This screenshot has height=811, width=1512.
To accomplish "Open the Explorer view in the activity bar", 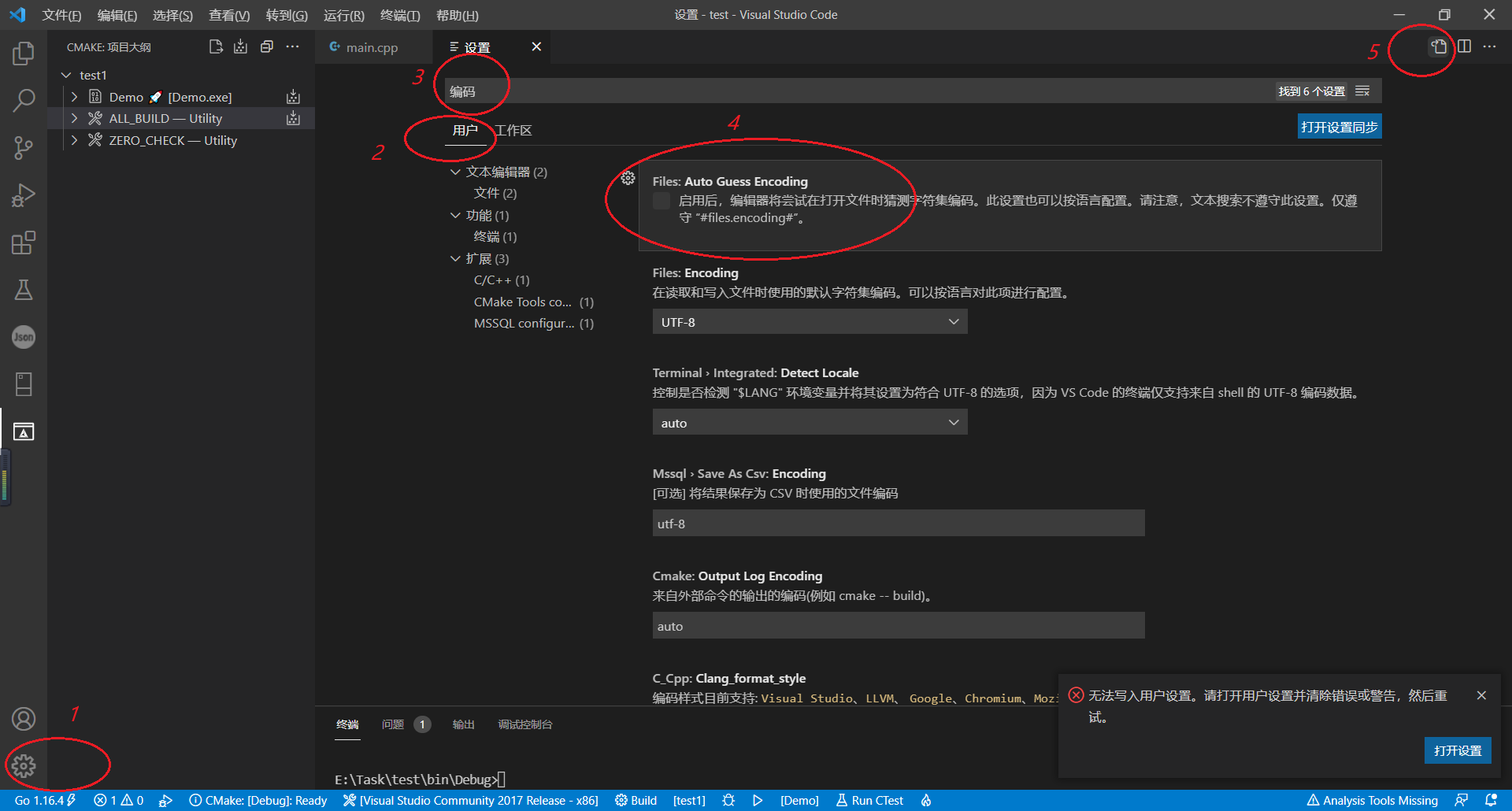I will [x=24, y=54].
